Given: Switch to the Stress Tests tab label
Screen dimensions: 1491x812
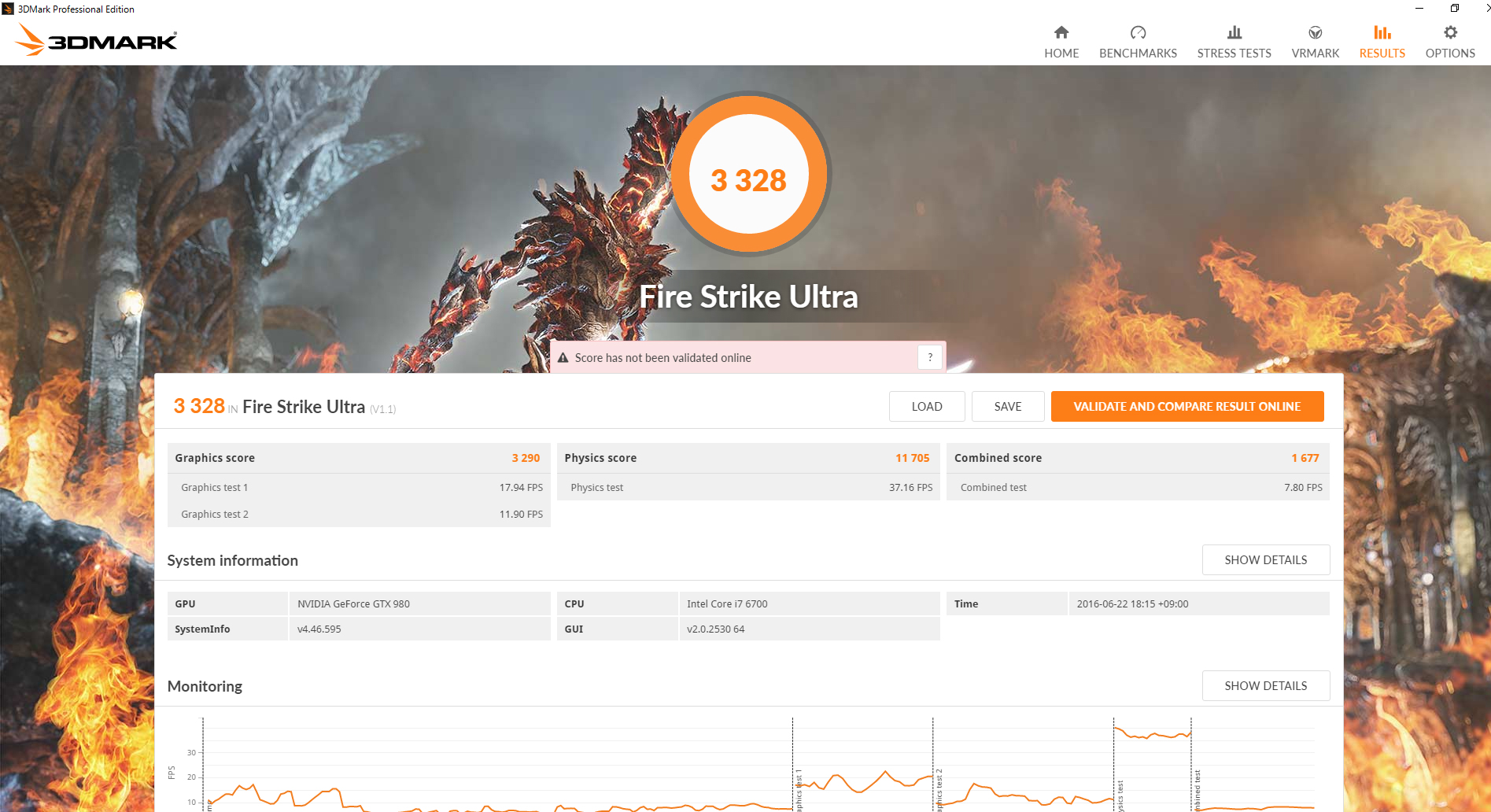Looking at the screenshot, I should (1234, 54).
